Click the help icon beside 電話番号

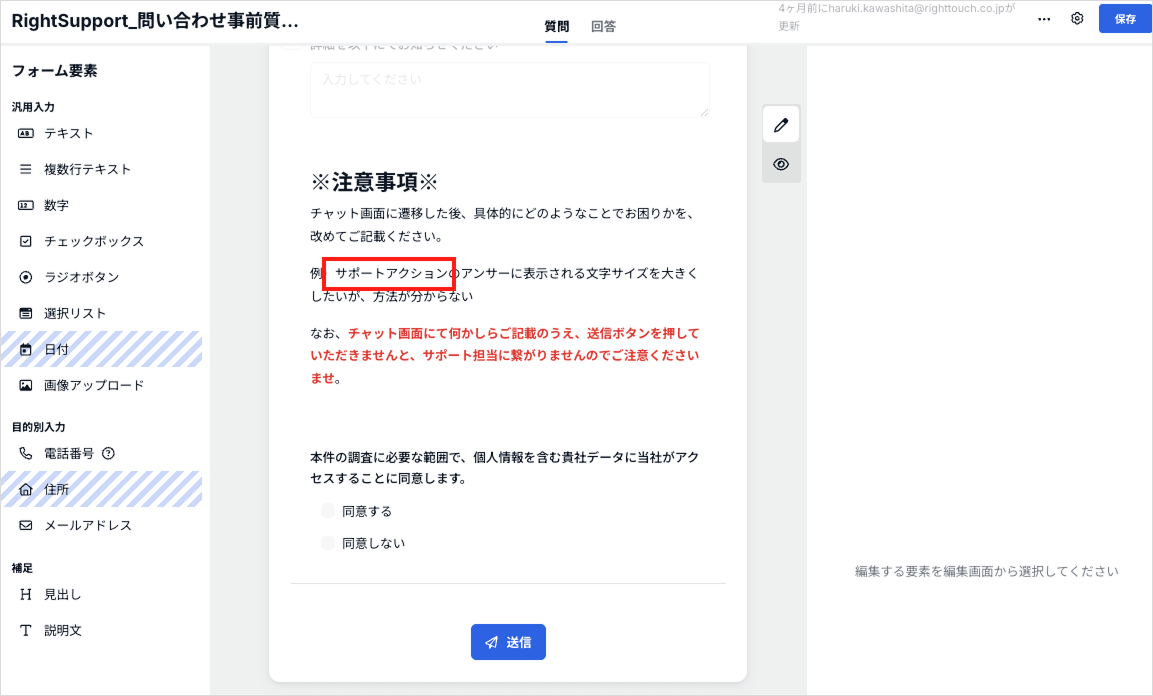109,453
